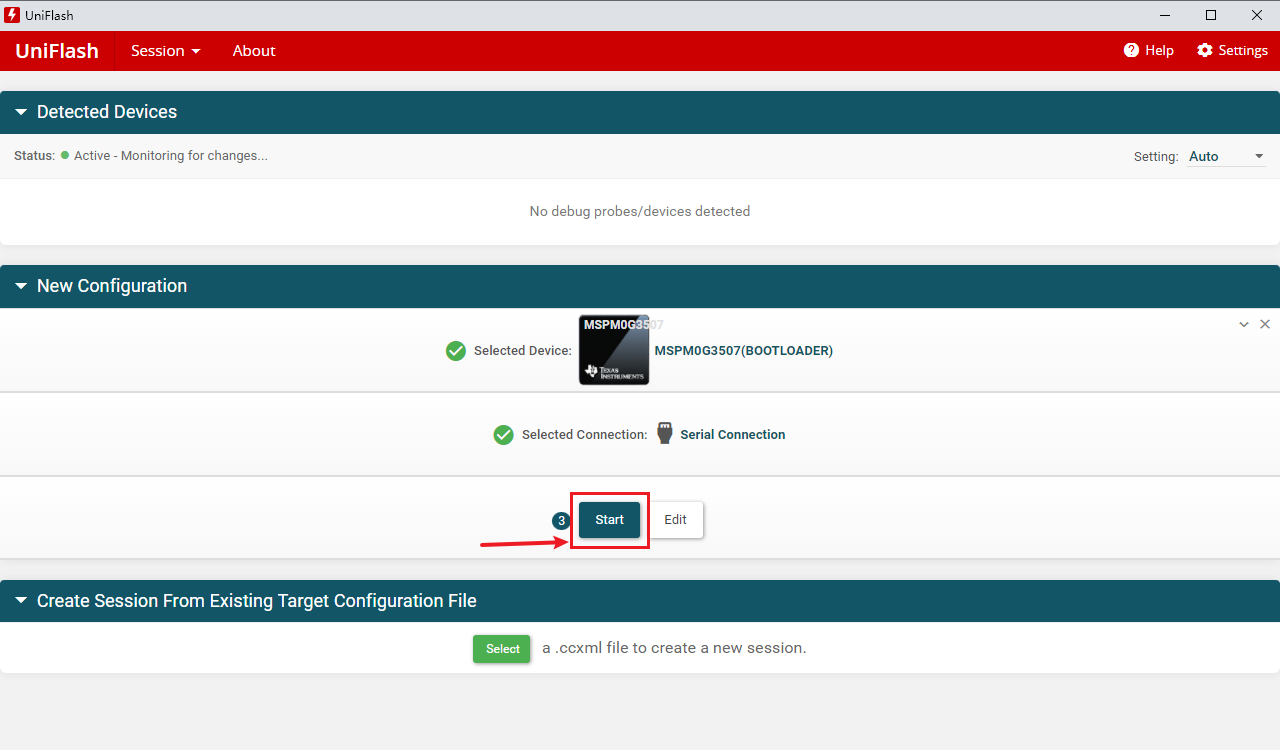Viewport: 1280px width, 750px height.
Task: Edit the selected configuration
Action: [676, 520]
